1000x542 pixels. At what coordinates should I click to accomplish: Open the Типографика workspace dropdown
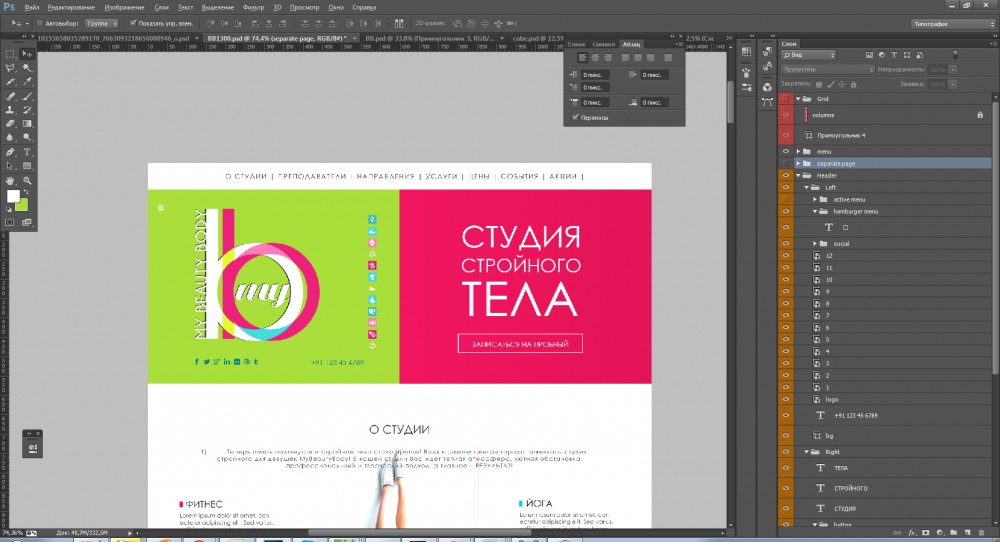tap(953, 24)
